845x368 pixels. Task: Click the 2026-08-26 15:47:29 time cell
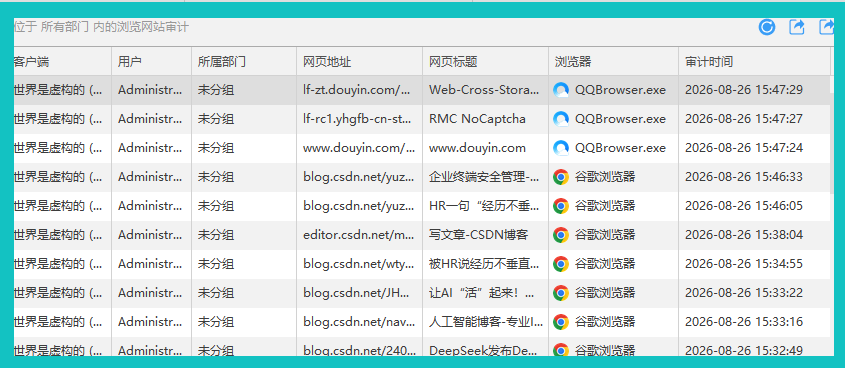pyautogui.click(x=754, y=90)
